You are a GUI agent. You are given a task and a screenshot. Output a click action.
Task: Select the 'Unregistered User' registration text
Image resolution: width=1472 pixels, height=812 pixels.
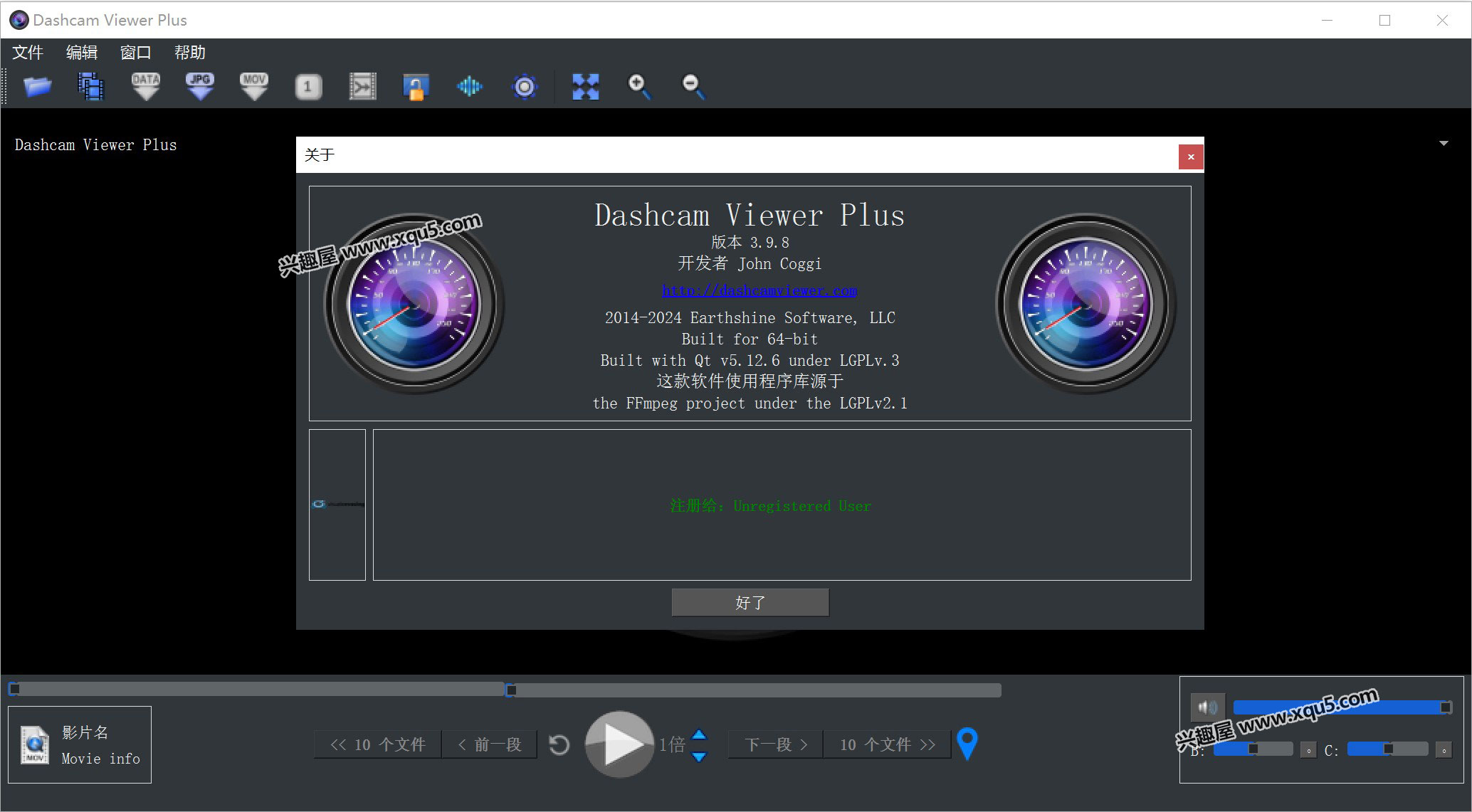[x=802, y=506]
